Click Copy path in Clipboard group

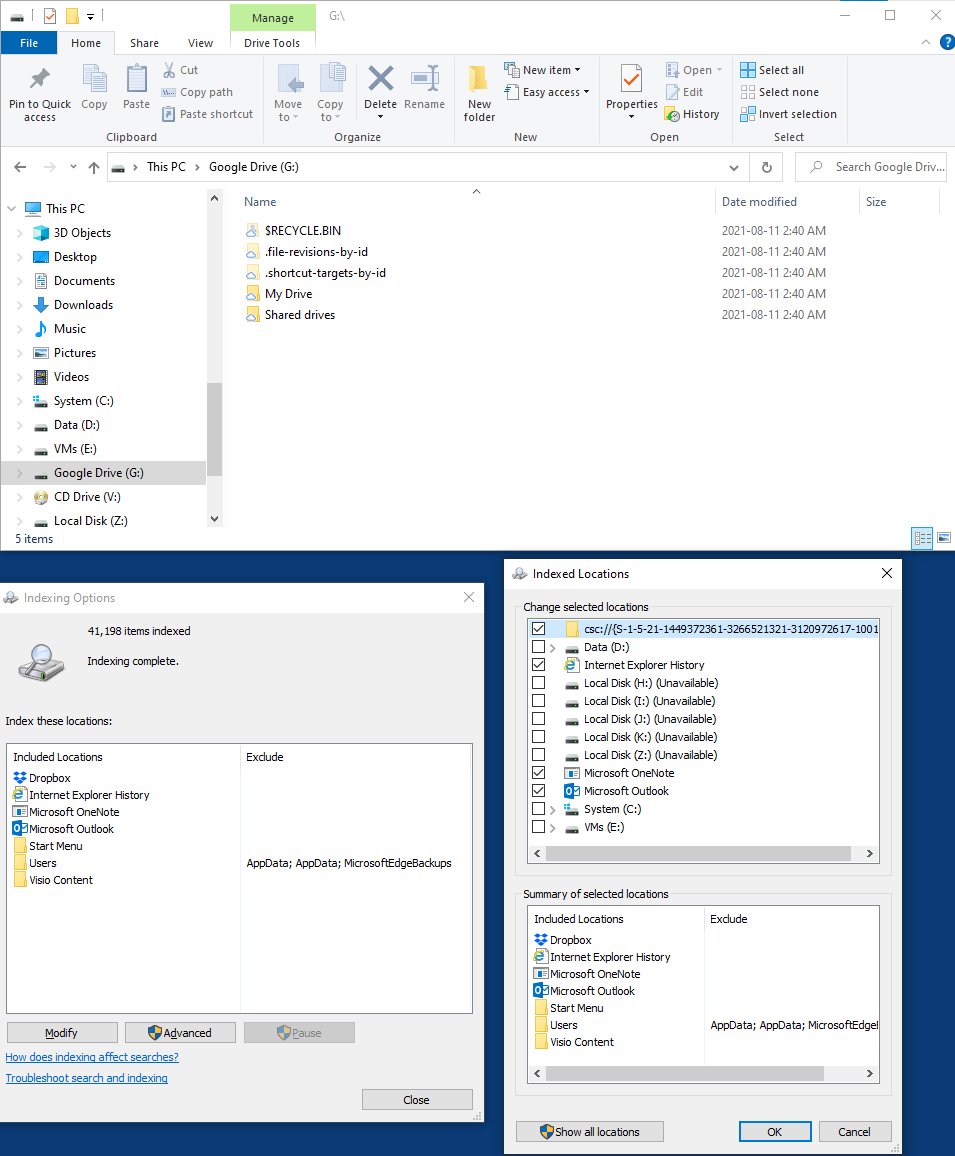[198, 92]
